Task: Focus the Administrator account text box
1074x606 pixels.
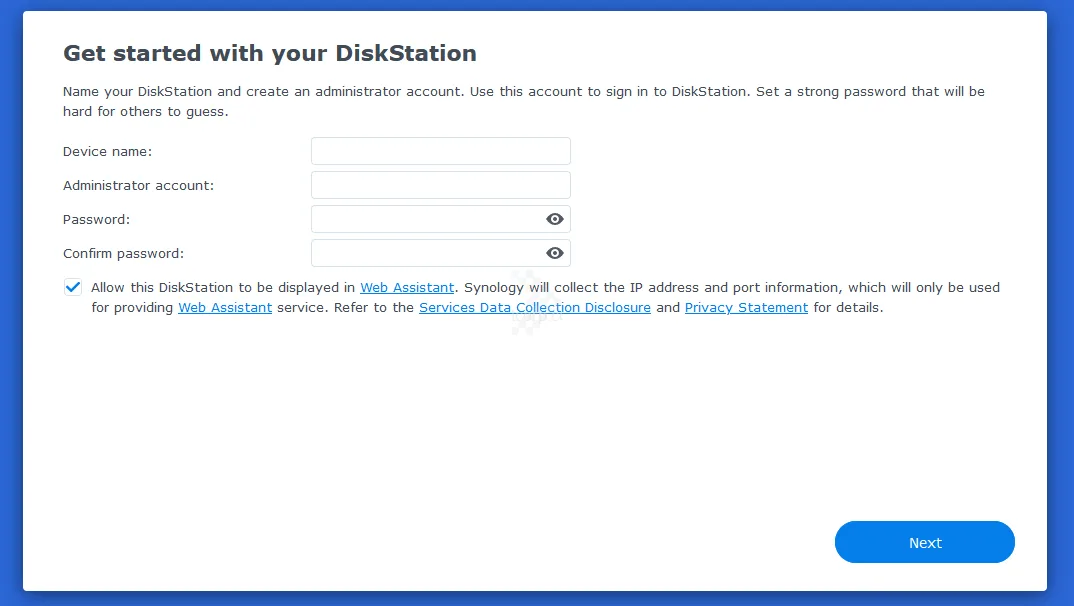Action: point(440,185)
